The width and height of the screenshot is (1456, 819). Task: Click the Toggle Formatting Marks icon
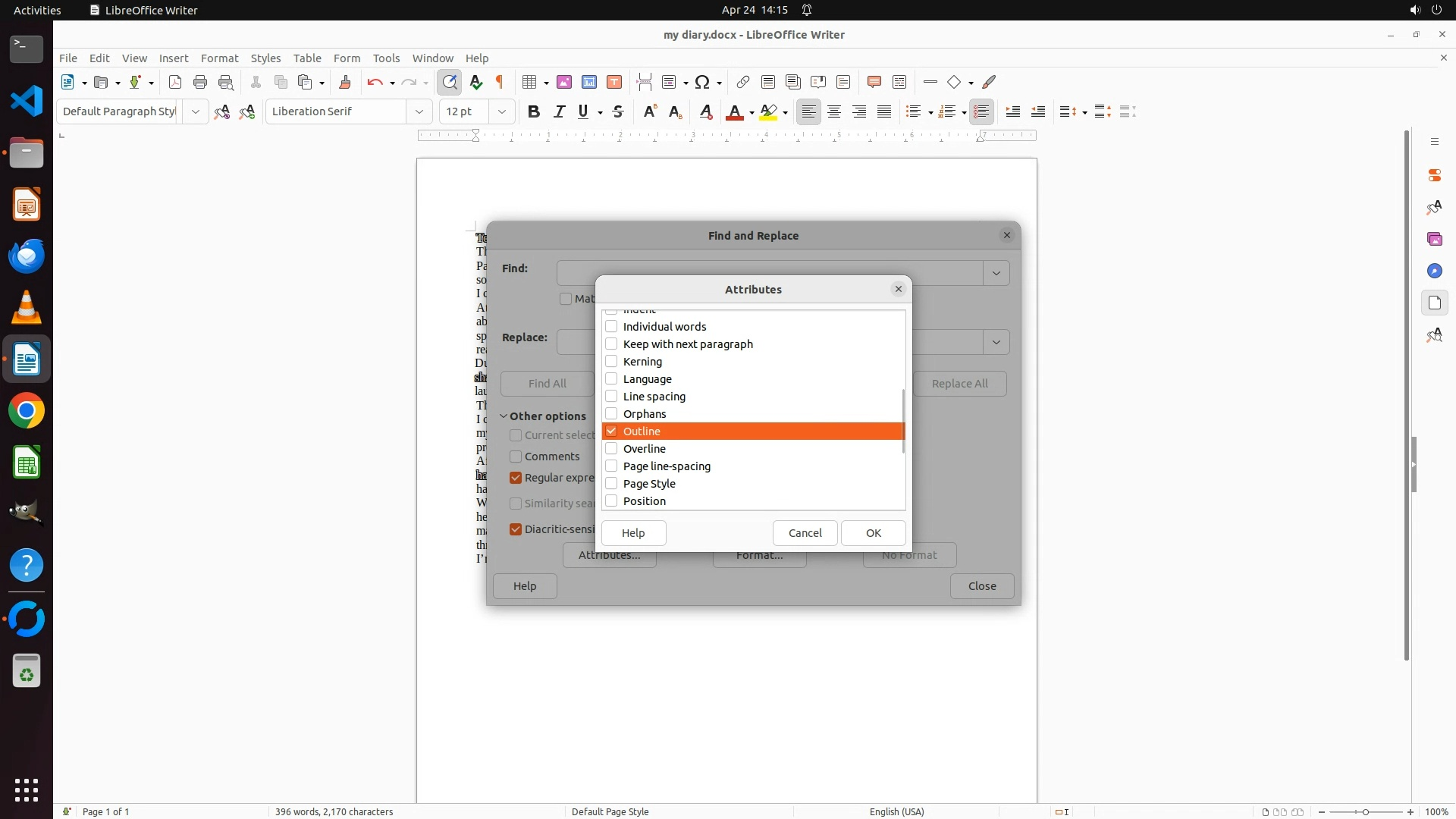click(500, 82)
